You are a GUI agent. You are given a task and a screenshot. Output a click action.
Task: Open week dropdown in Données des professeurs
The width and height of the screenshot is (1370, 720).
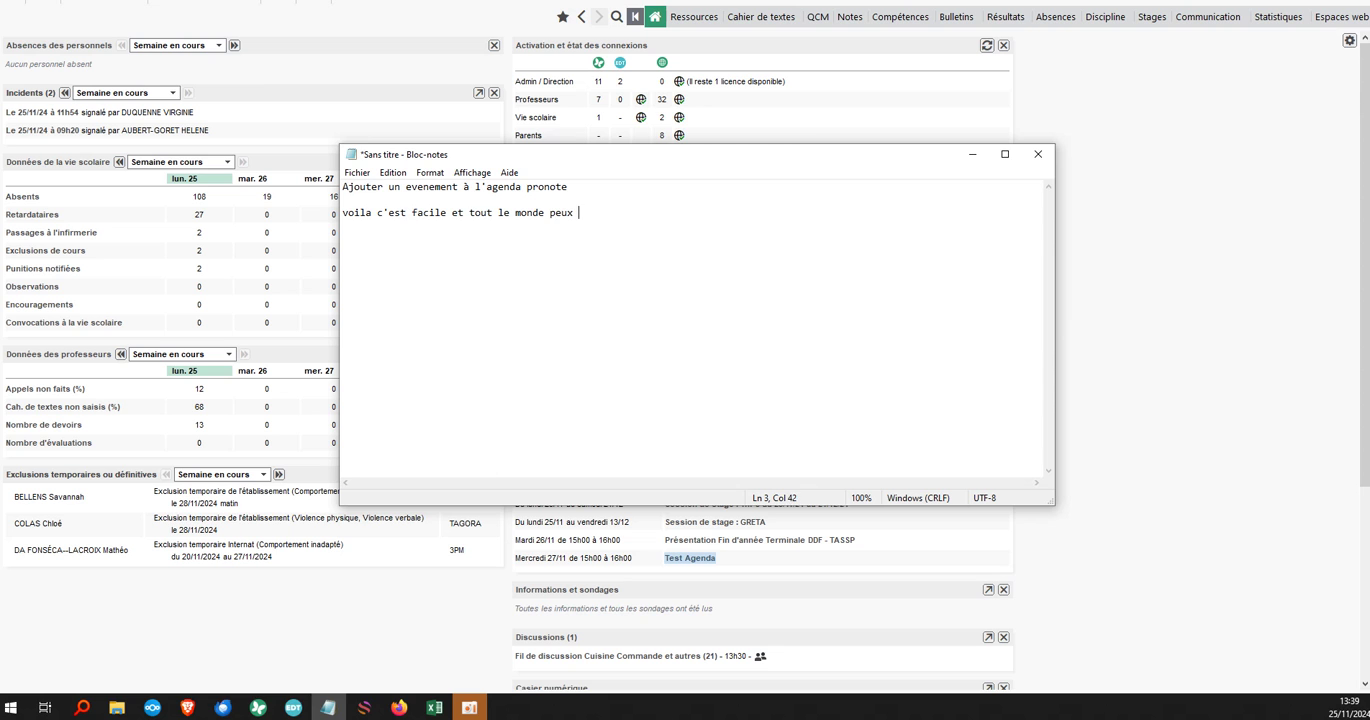[182, 354]
